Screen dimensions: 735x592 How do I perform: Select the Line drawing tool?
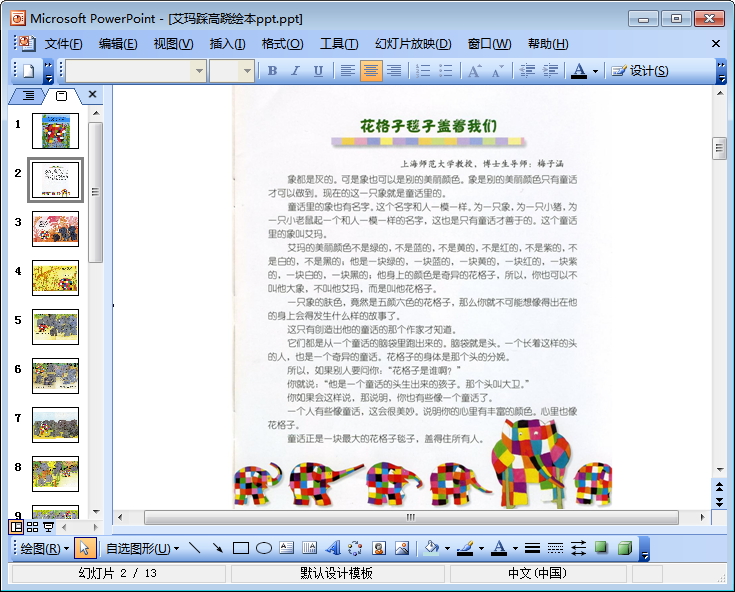(x=194, y=547)
